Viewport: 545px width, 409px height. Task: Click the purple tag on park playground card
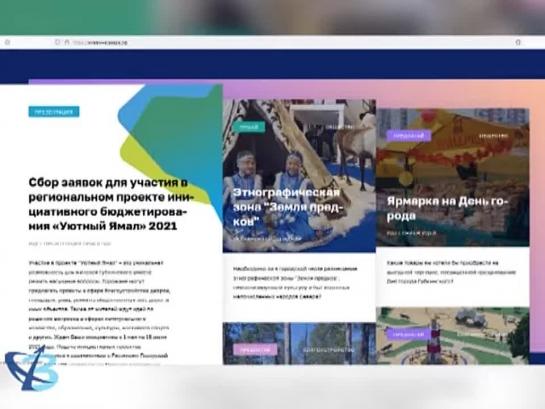409,334
